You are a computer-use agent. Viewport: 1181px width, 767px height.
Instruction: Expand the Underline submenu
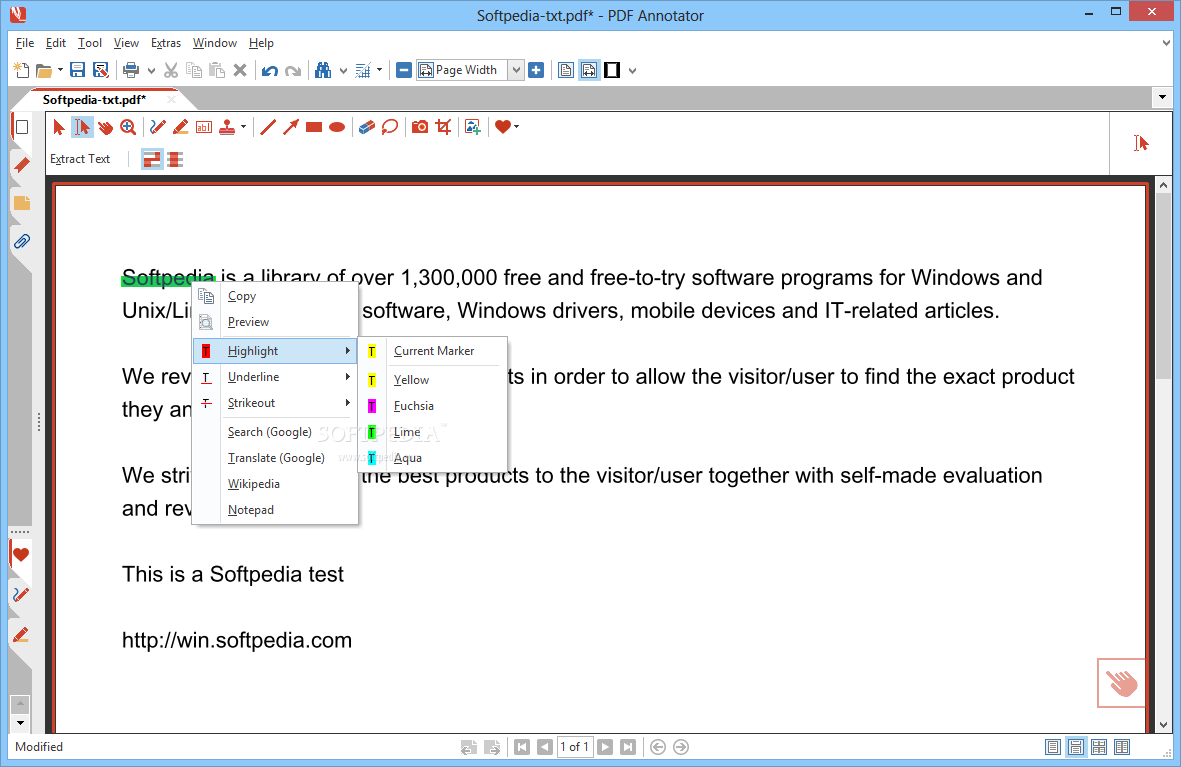coord(275,377)
